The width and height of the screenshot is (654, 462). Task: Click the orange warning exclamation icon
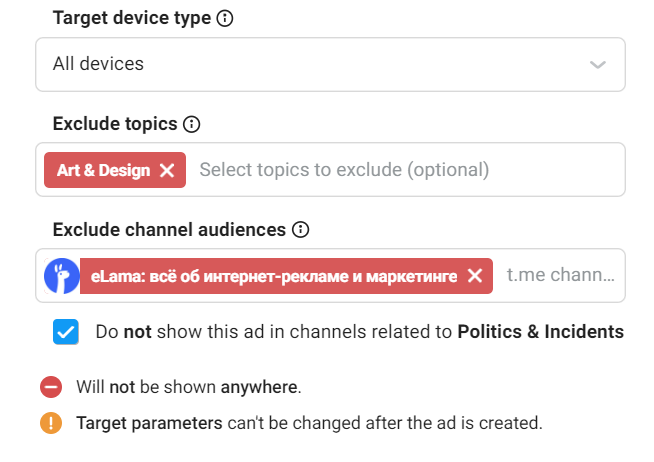51,423
